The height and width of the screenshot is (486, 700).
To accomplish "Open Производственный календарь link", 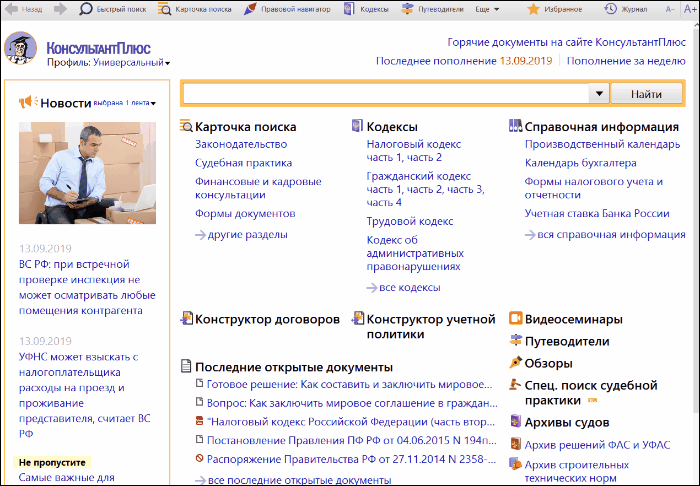I will (602, 144).
